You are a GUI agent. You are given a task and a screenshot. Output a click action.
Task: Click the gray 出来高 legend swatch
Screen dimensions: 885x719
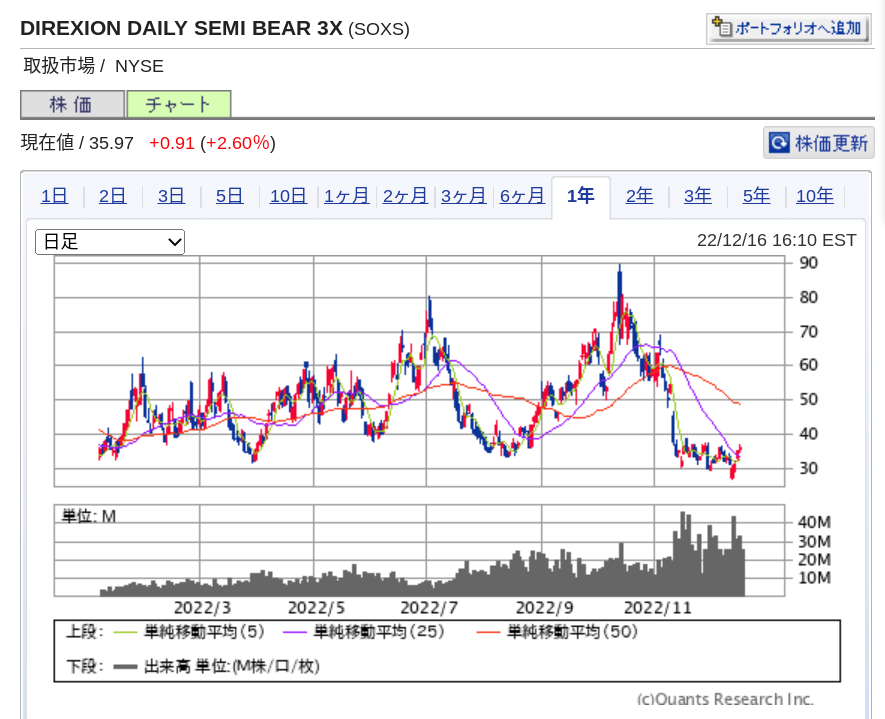pyautogui.click(x=125, y=667)
